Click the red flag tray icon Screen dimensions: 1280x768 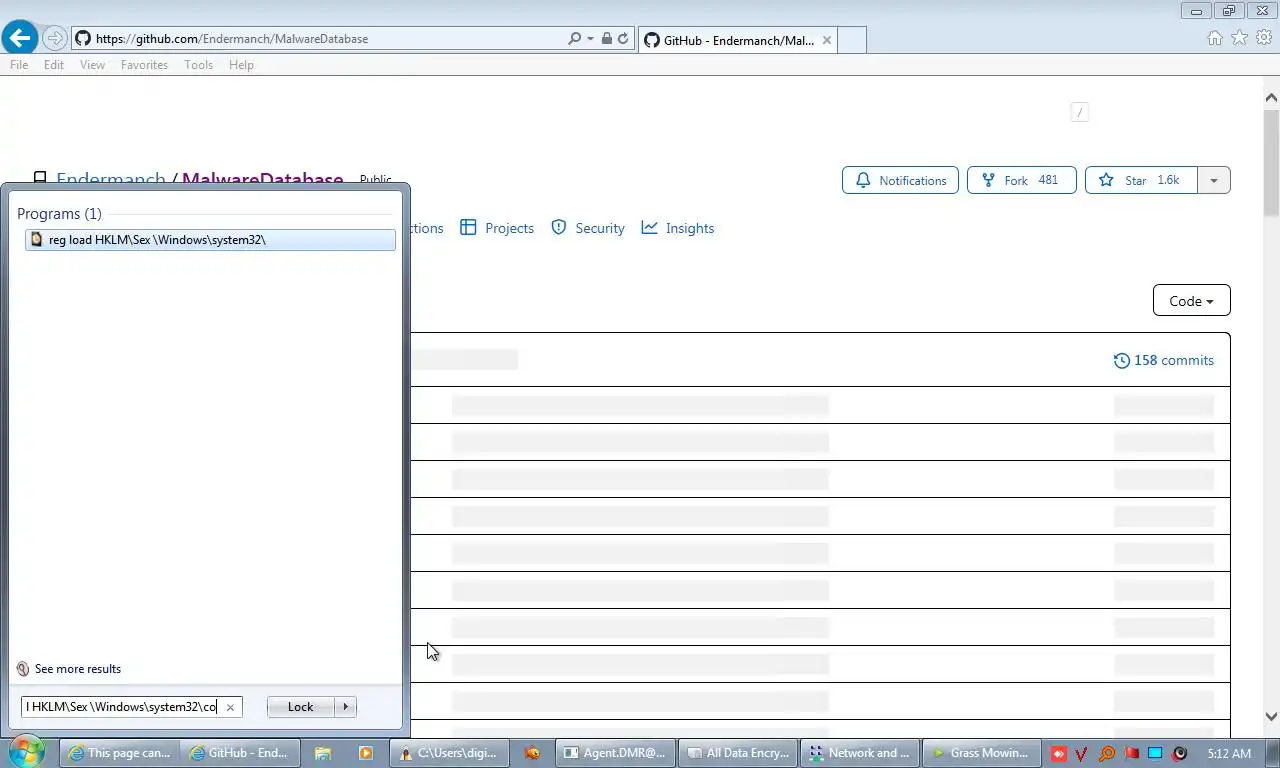pos(1131,753)
